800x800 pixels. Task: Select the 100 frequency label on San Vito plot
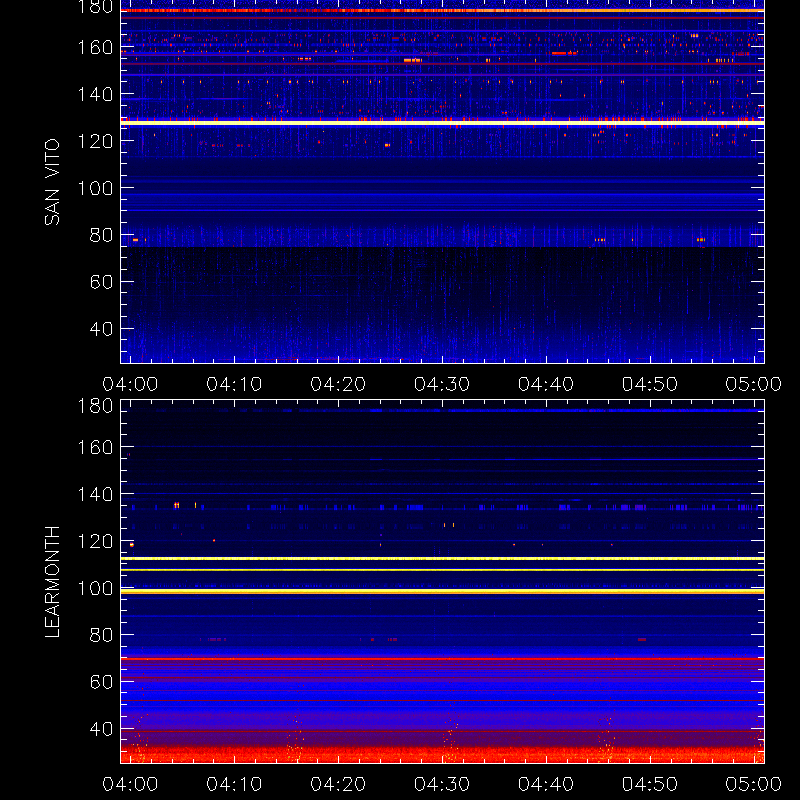click(95, 188)
